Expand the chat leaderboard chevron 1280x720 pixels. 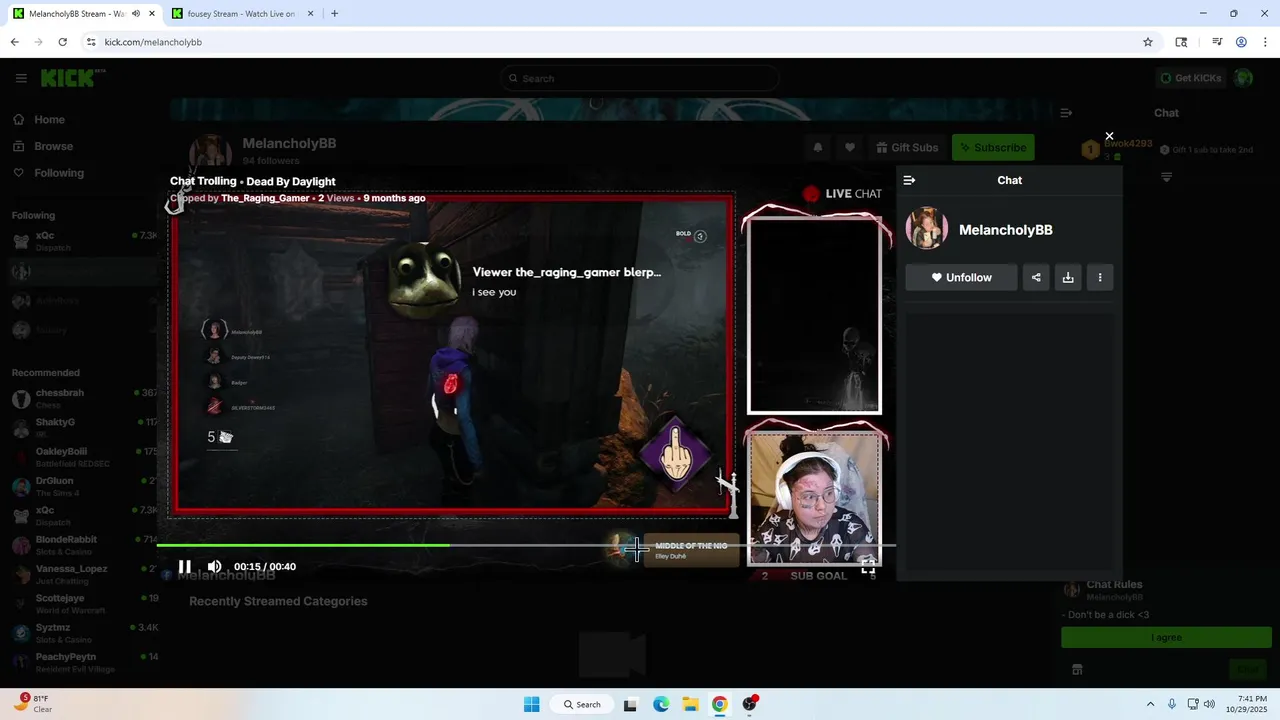coord(1166,177)
